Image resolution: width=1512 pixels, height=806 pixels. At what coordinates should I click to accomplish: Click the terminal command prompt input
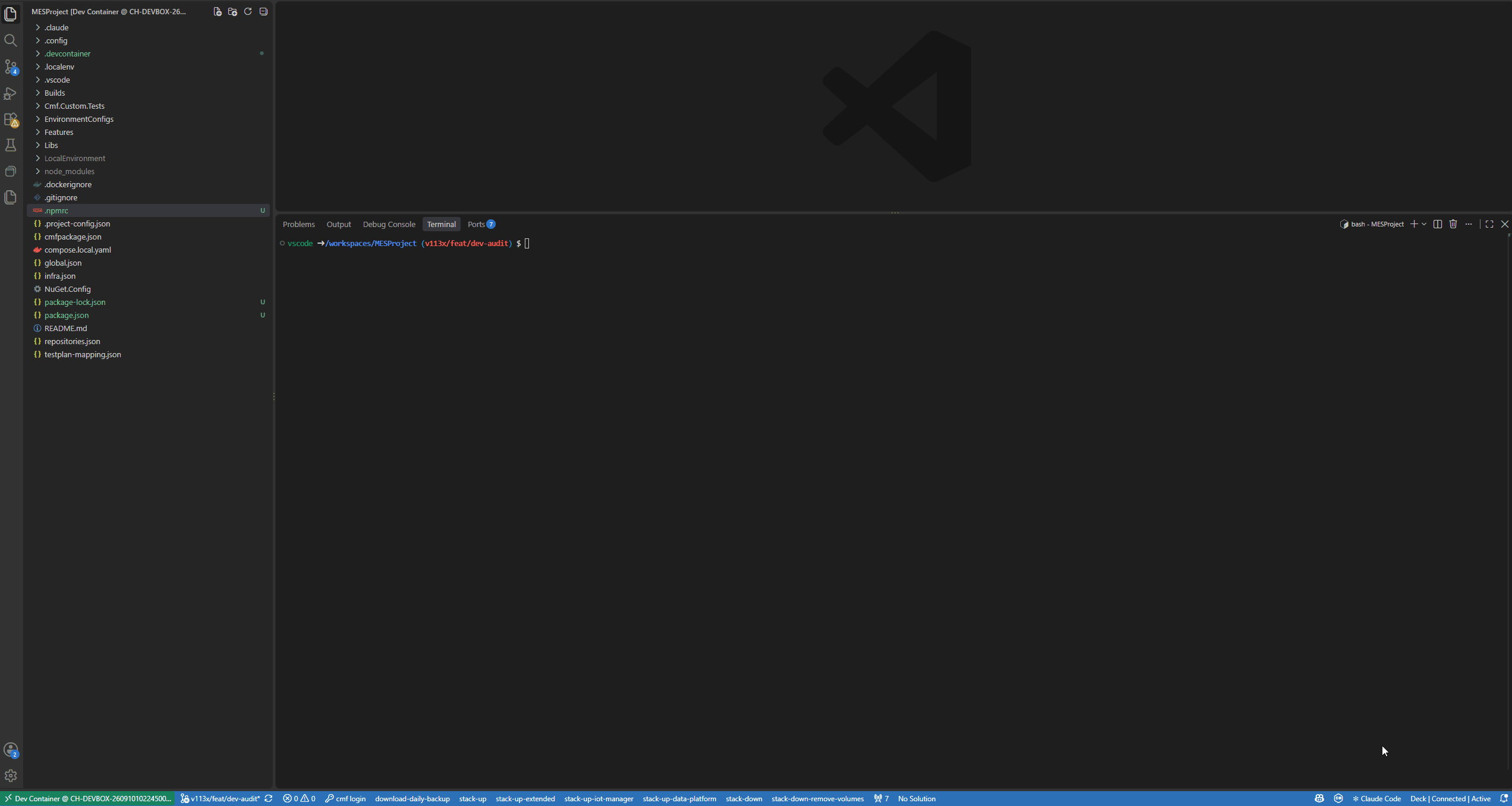527,243
